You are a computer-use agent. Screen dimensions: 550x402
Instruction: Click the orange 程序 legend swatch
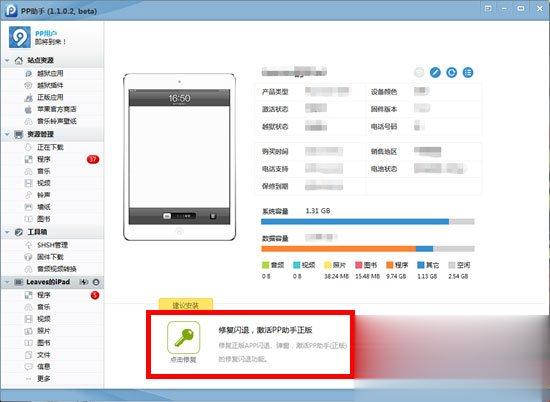click(x=390, y=265)
